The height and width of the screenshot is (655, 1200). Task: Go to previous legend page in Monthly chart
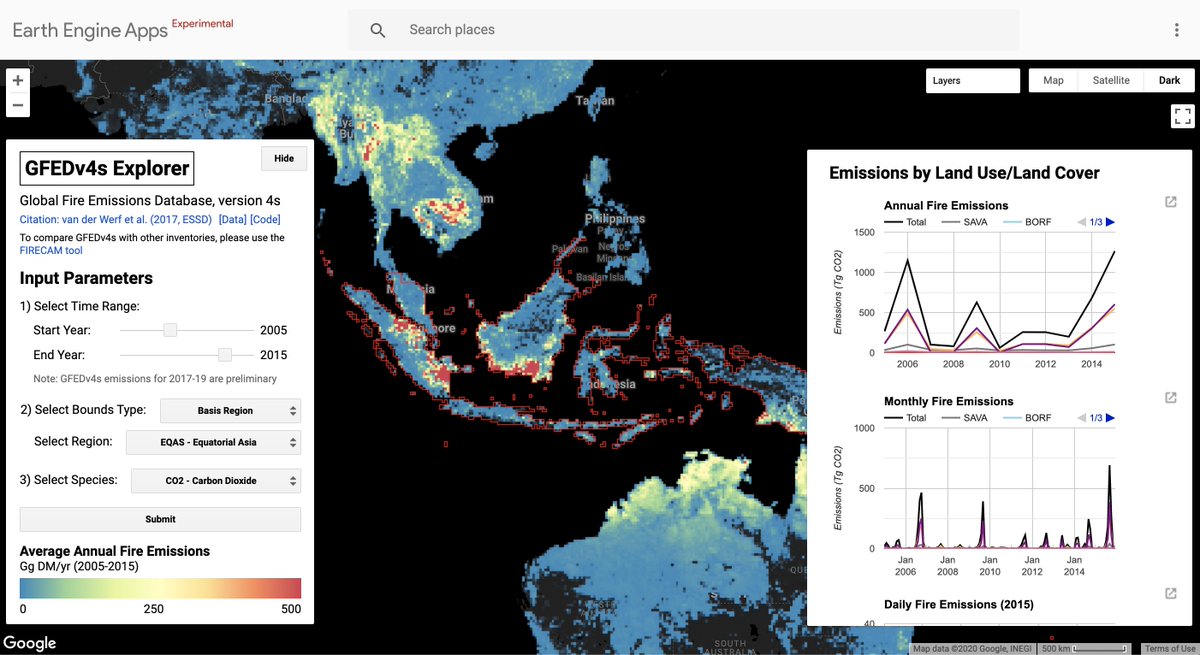click(x=1082, y=418)
